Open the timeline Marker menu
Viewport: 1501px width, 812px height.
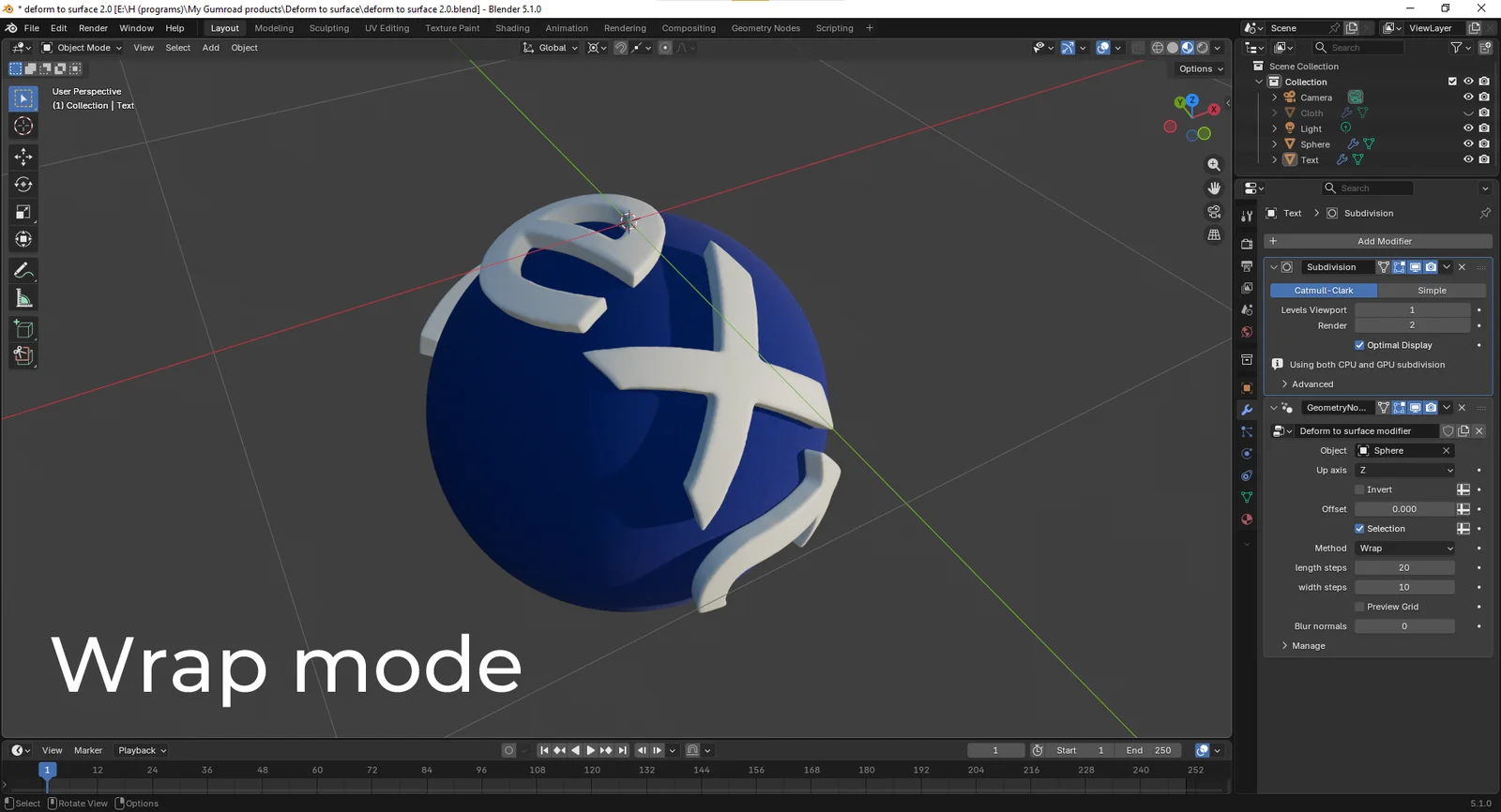88,750
